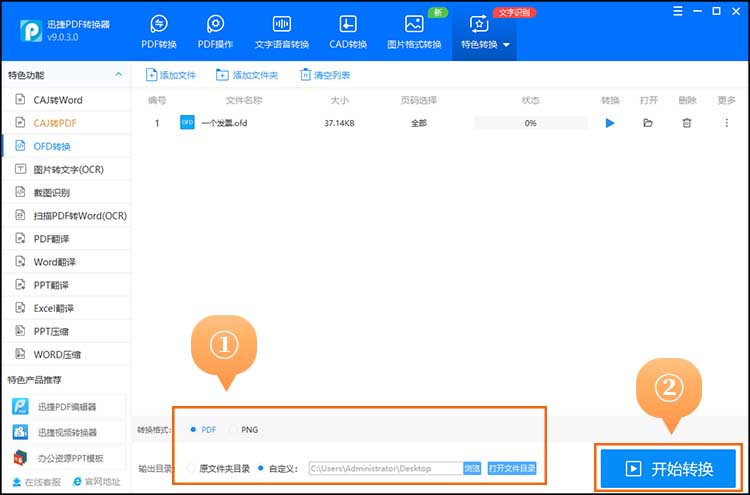750x495 pixels.
Task: Select 原文件夹目录 output option
Action: coord(219,468)
